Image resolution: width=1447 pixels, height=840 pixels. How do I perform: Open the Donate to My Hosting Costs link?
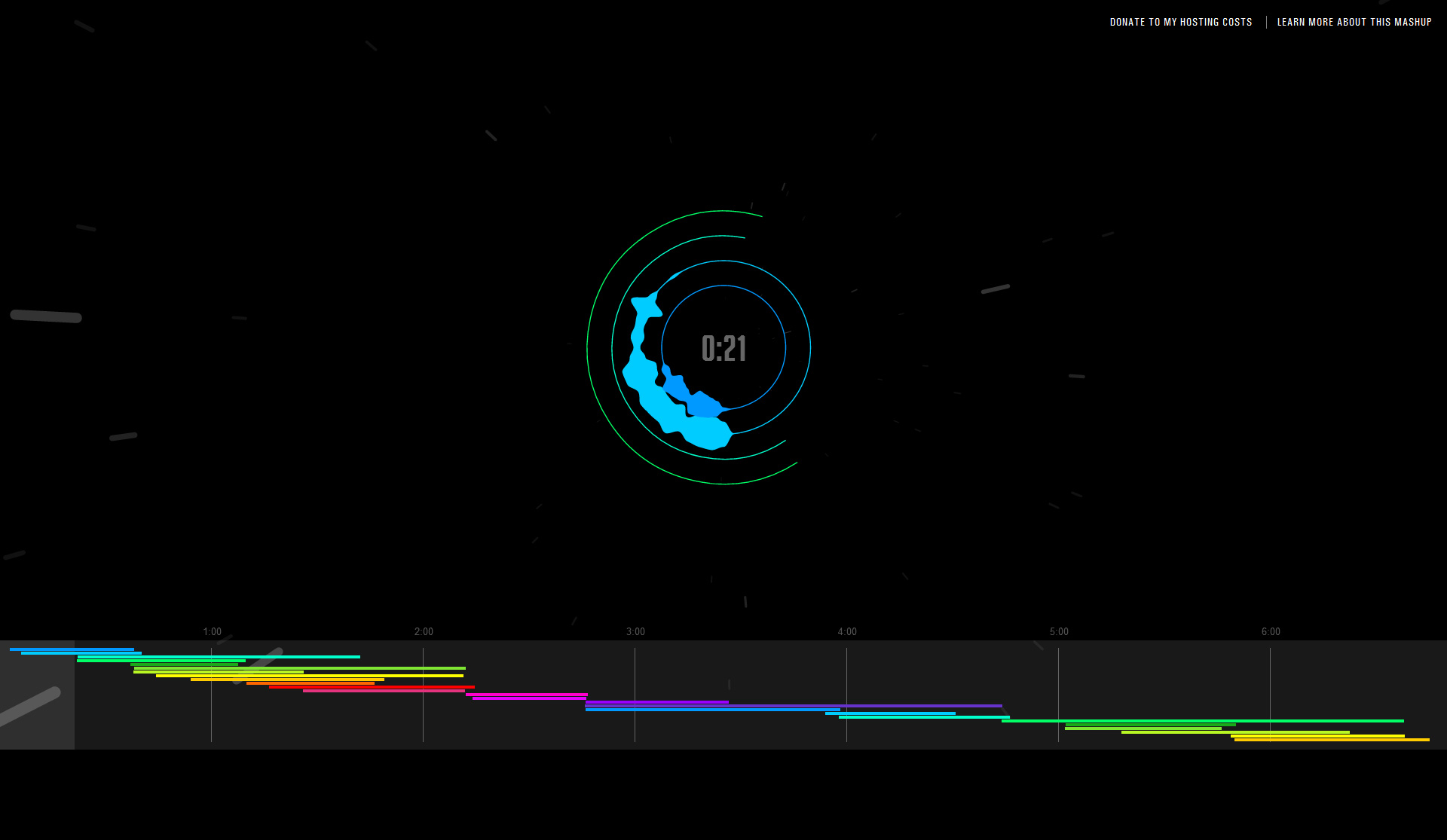click(1180, 22)
